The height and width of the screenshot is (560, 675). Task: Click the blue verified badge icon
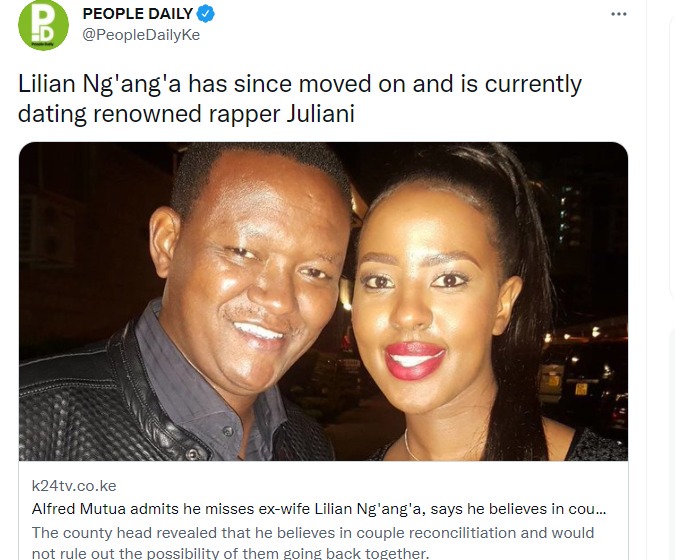(x=205, y=14)
